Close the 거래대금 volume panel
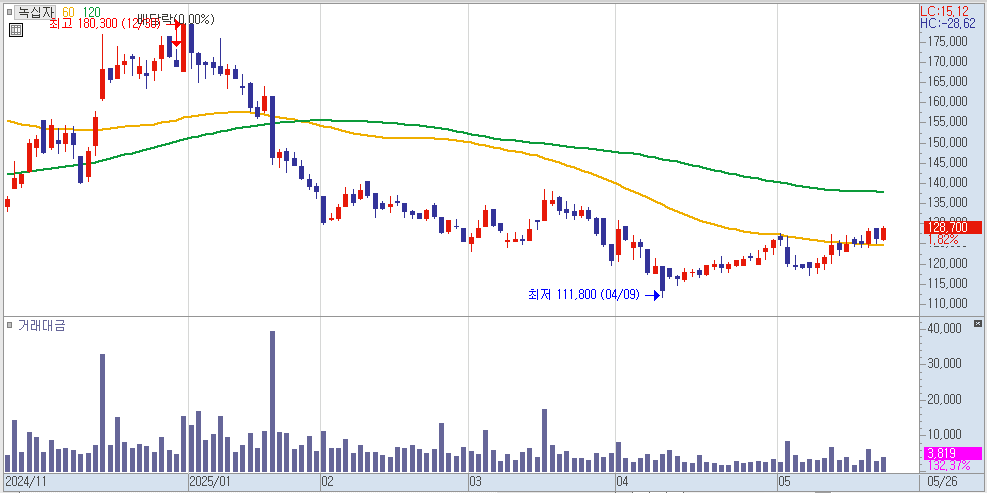This screenshot has width=987, height=493. (x=978, y=323)
